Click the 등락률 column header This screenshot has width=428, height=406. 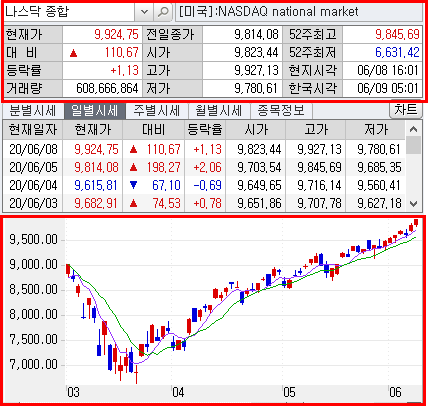(205, 130)
